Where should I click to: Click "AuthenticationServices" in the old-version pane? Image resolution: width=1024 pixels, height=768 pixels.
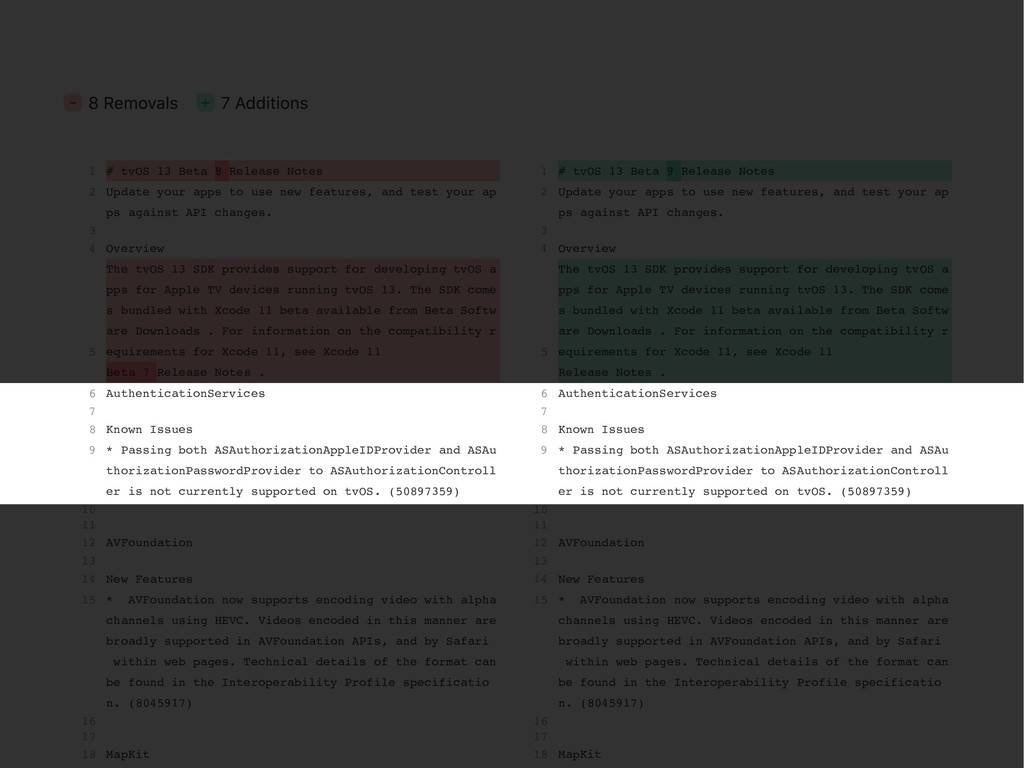(185, 393)
